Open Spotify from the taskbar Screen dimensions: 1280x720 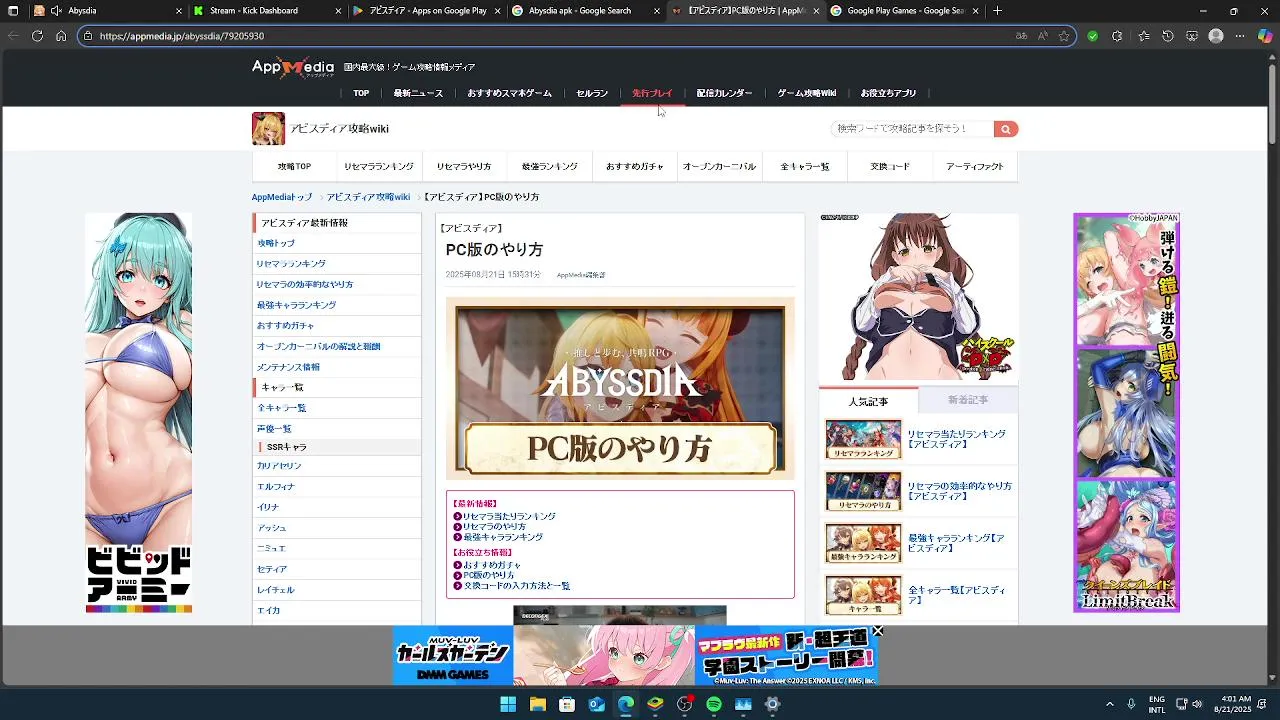(x=714, y=704)
